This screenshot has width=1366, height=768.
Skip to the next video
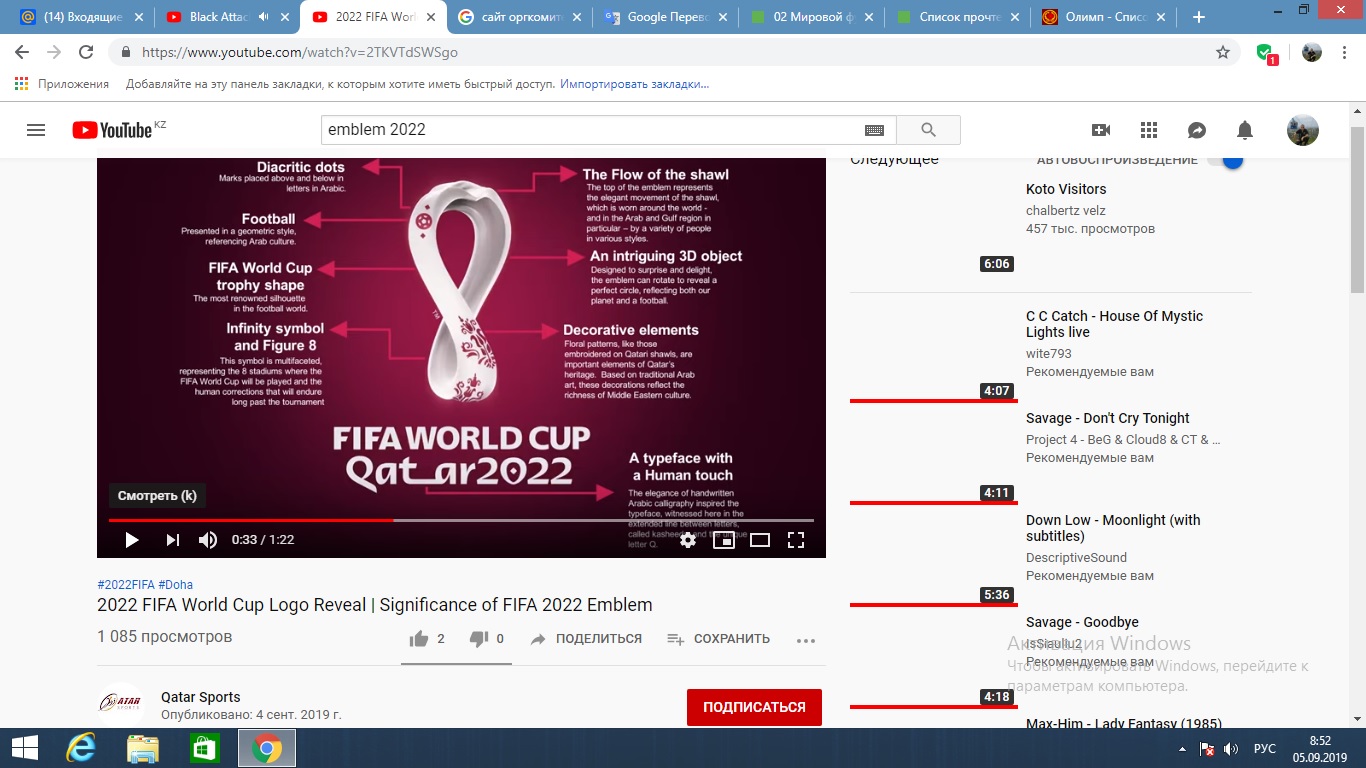click(172, 540)
